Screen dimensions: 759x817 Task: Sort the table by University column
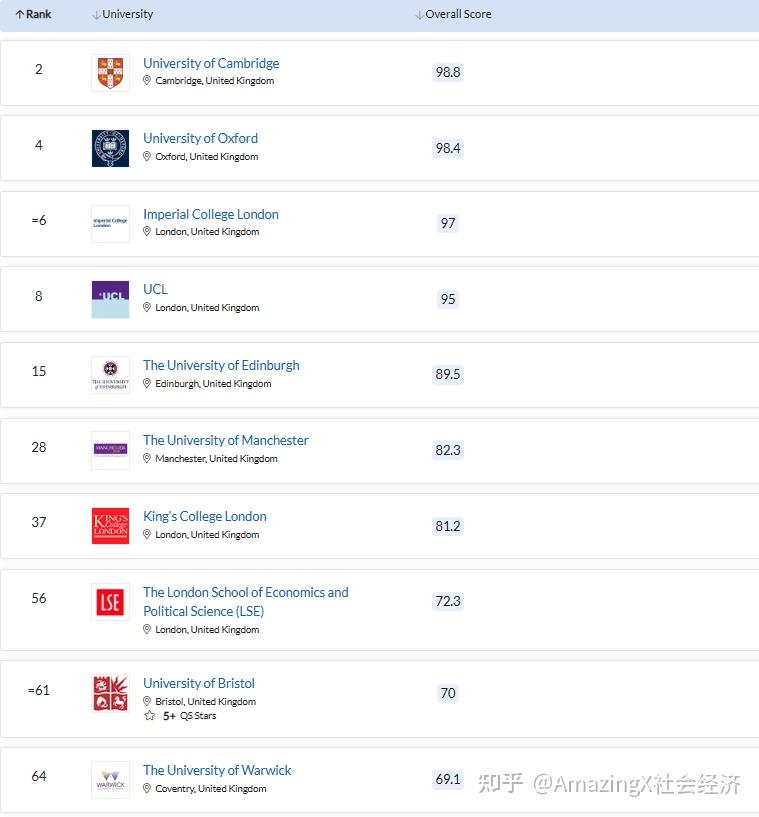tap(122, 14)
